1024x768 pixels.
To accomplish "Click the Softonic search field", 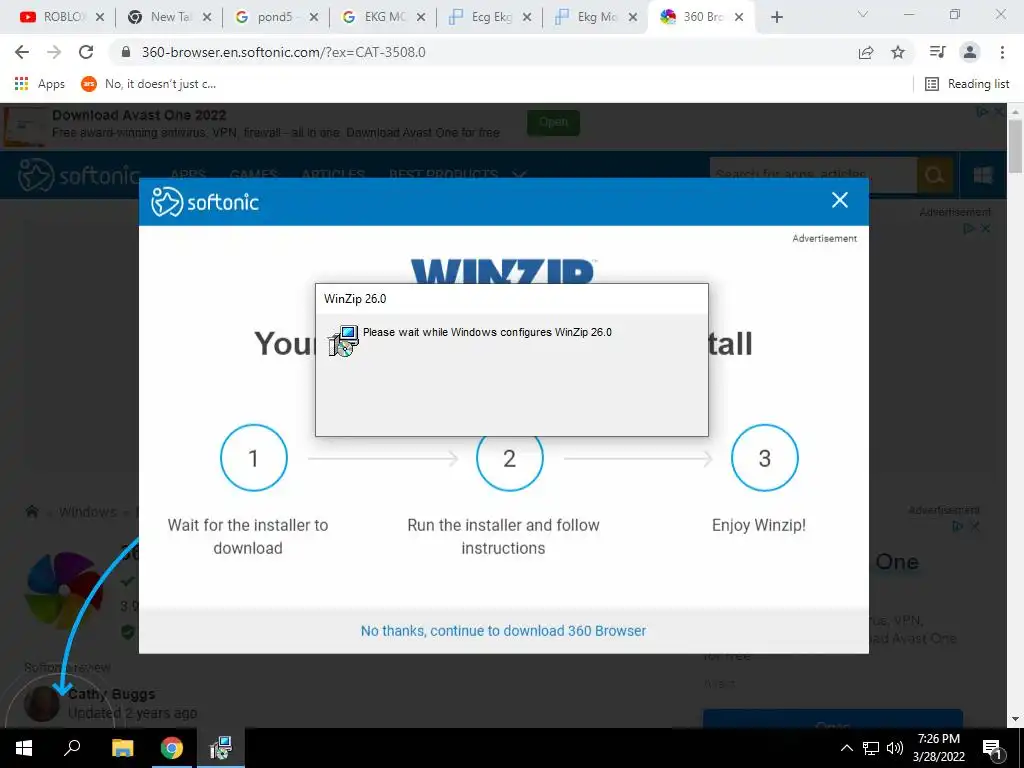I will (813, 174).
